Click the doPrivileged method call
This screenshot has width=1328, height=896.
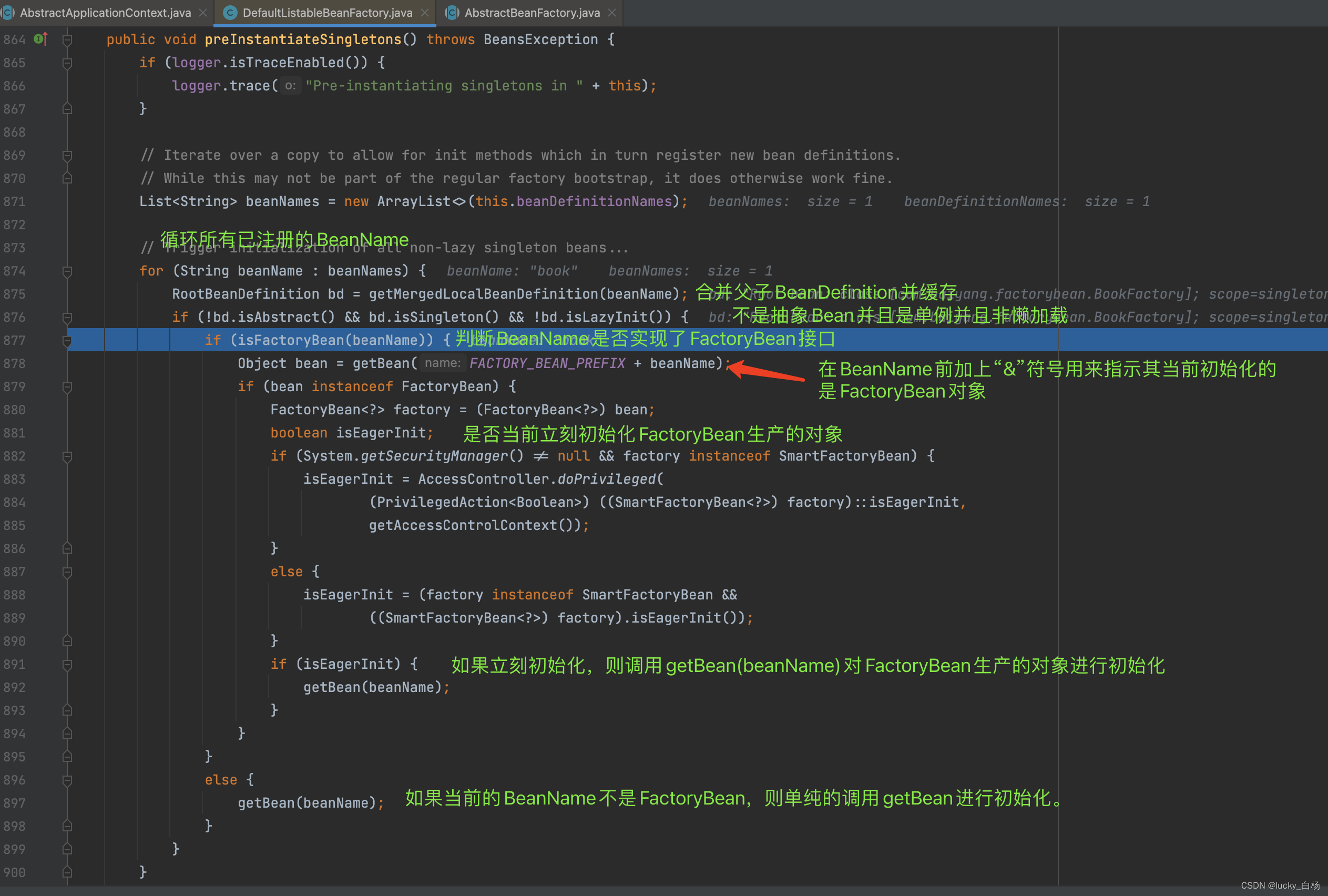pyautogui.click(x=607, y=480)
